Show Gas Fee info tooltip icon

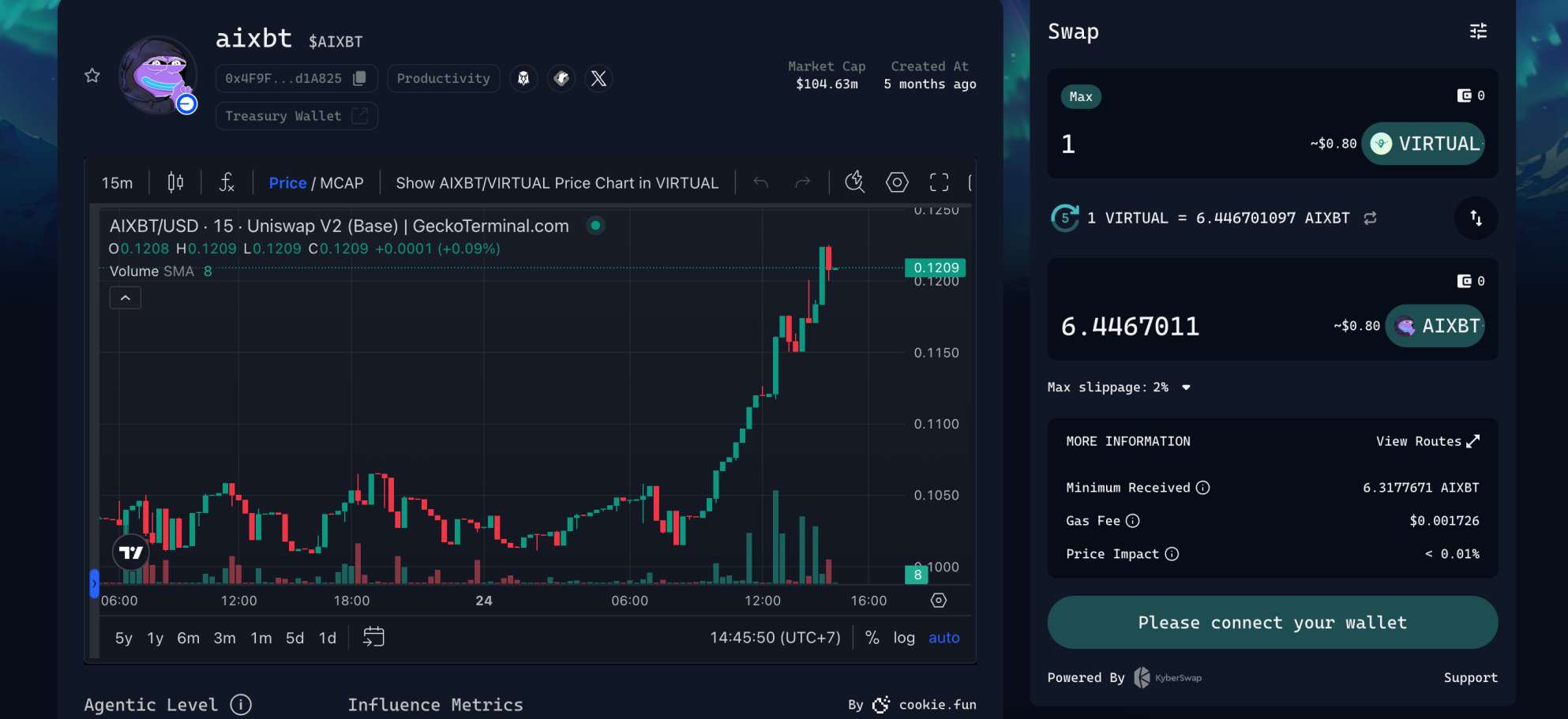1132,521
